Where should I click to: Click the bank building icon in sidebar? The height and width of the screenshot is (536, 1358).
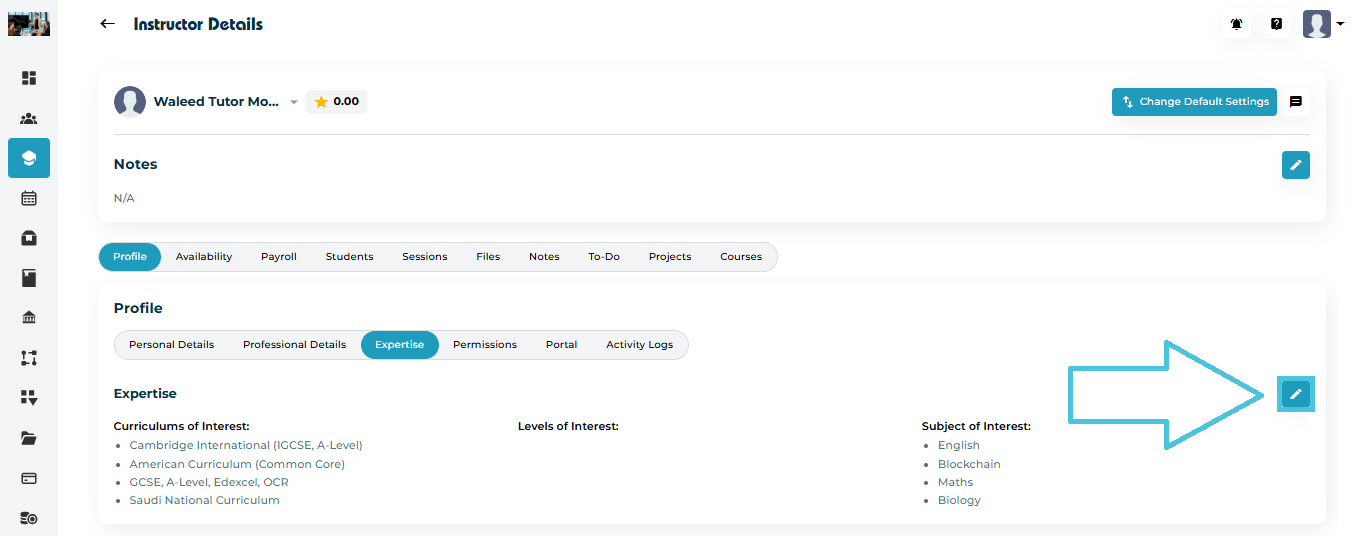pos(29,318)
